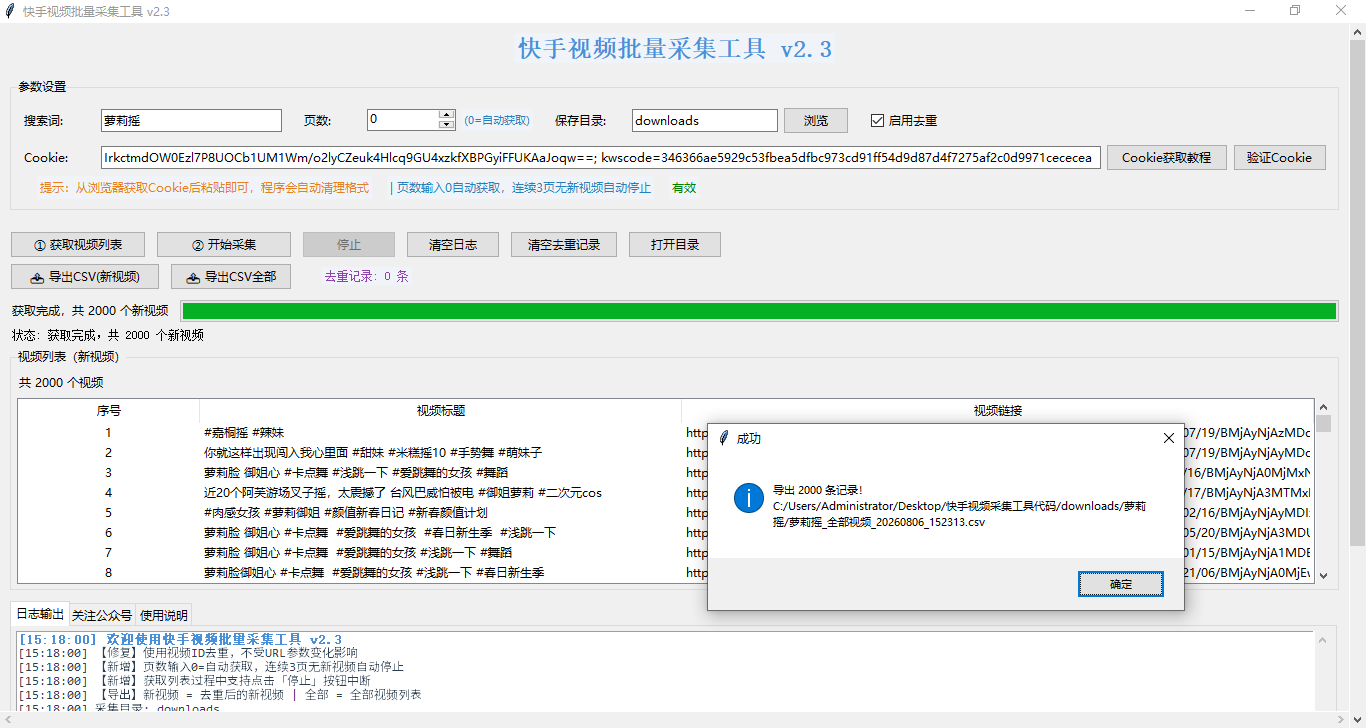Confirm the dialog with 确定 button
The width and height of the screenshot is (1366, 728).
point(1121,584)
